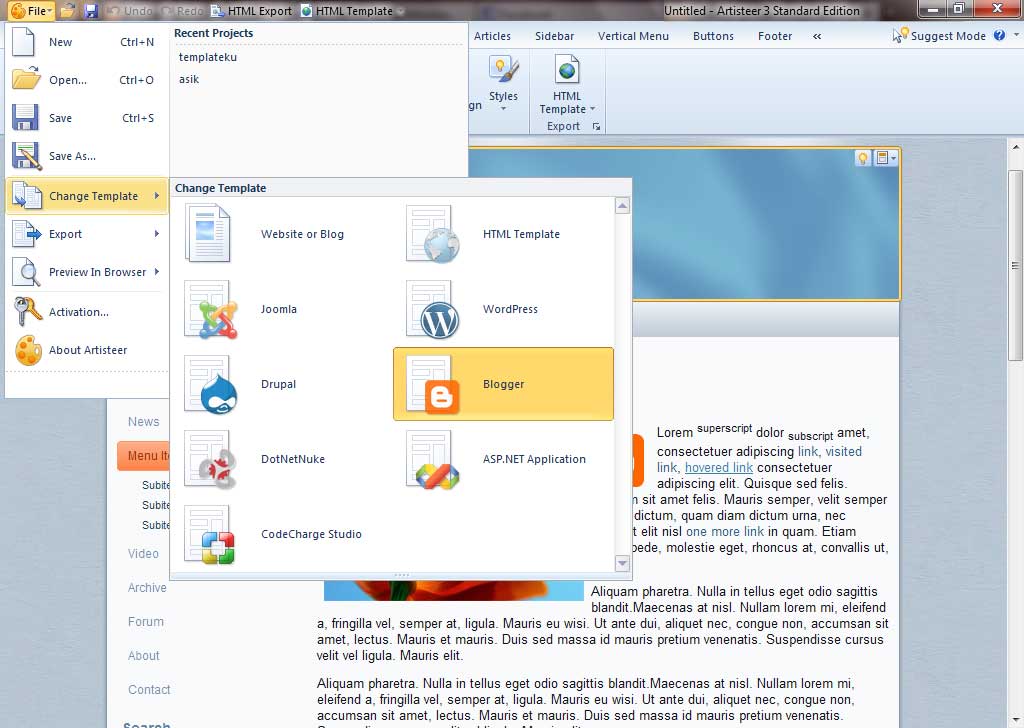Click the Forum vertical menu item
The height and width of the screenshot is (728, 1024).
click(x=146, y=622)
